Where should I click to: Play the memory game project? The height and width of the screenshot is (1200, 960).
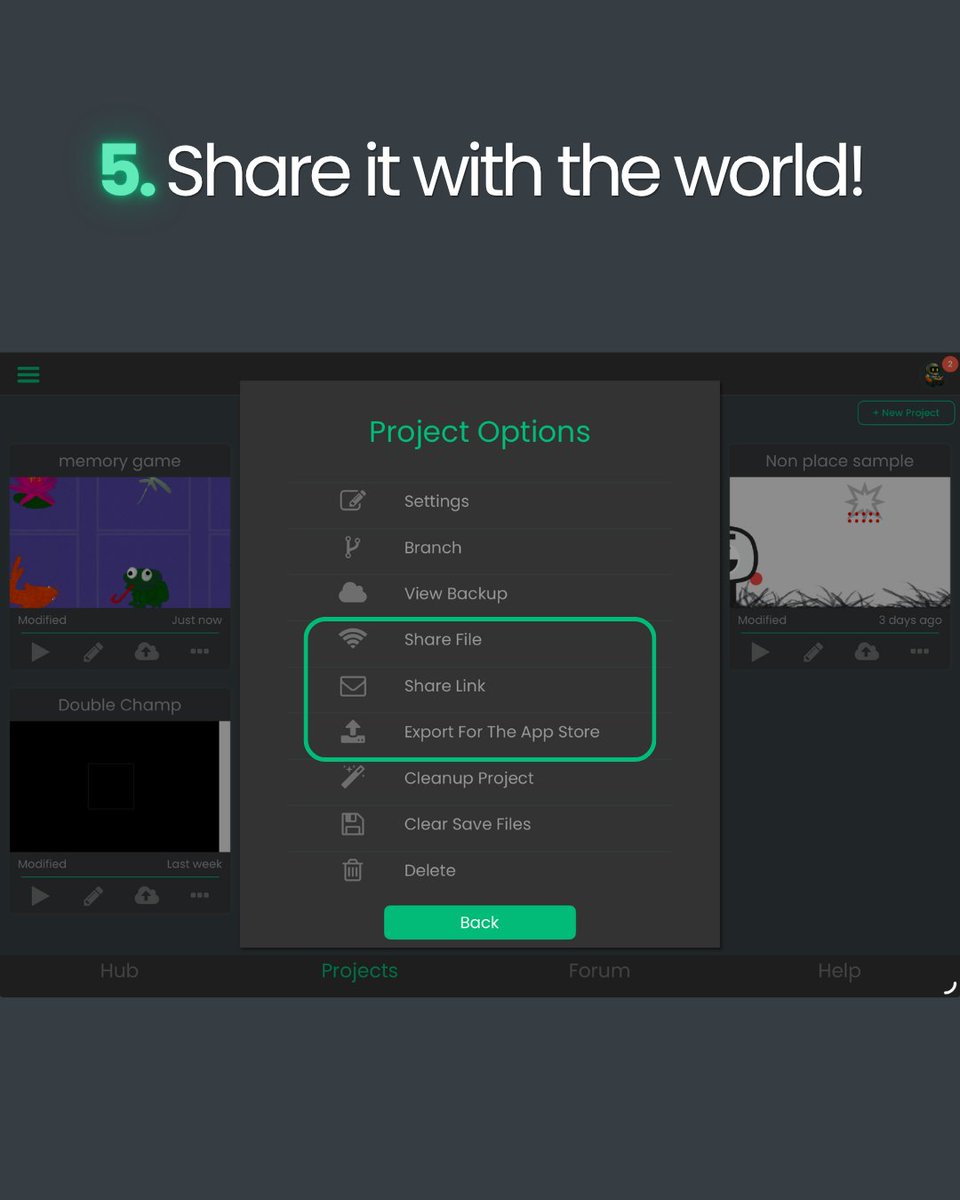[x=40, y=652]
